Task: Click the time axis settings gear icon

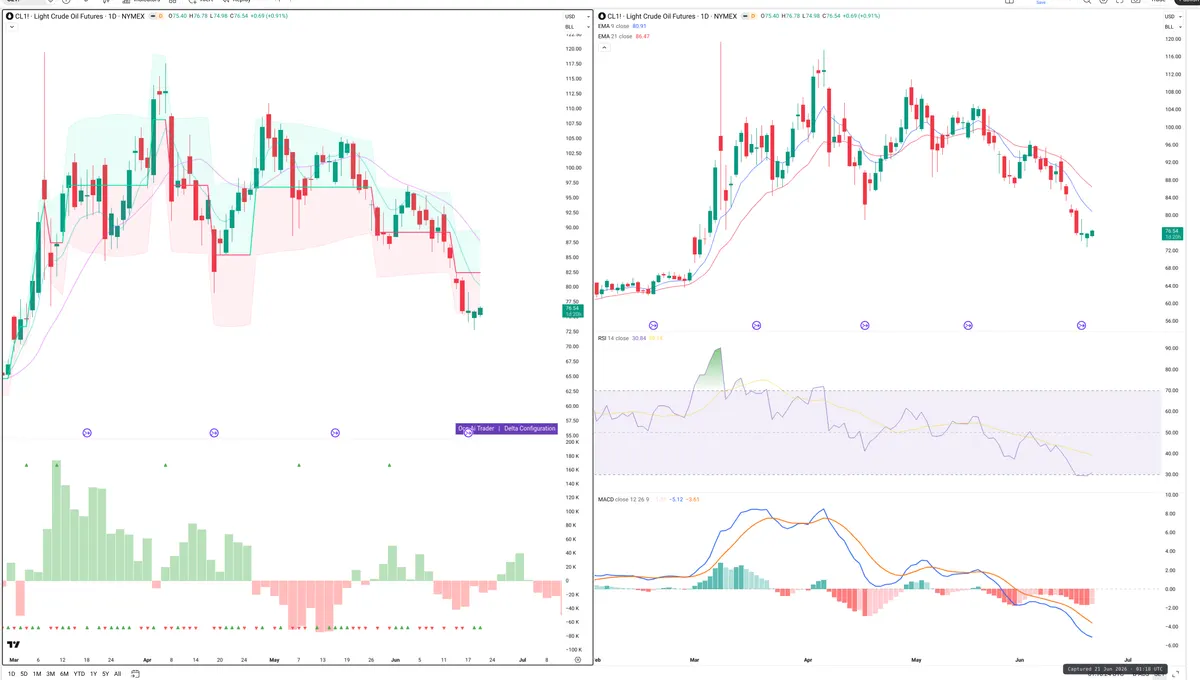Action: coord(578,660)
